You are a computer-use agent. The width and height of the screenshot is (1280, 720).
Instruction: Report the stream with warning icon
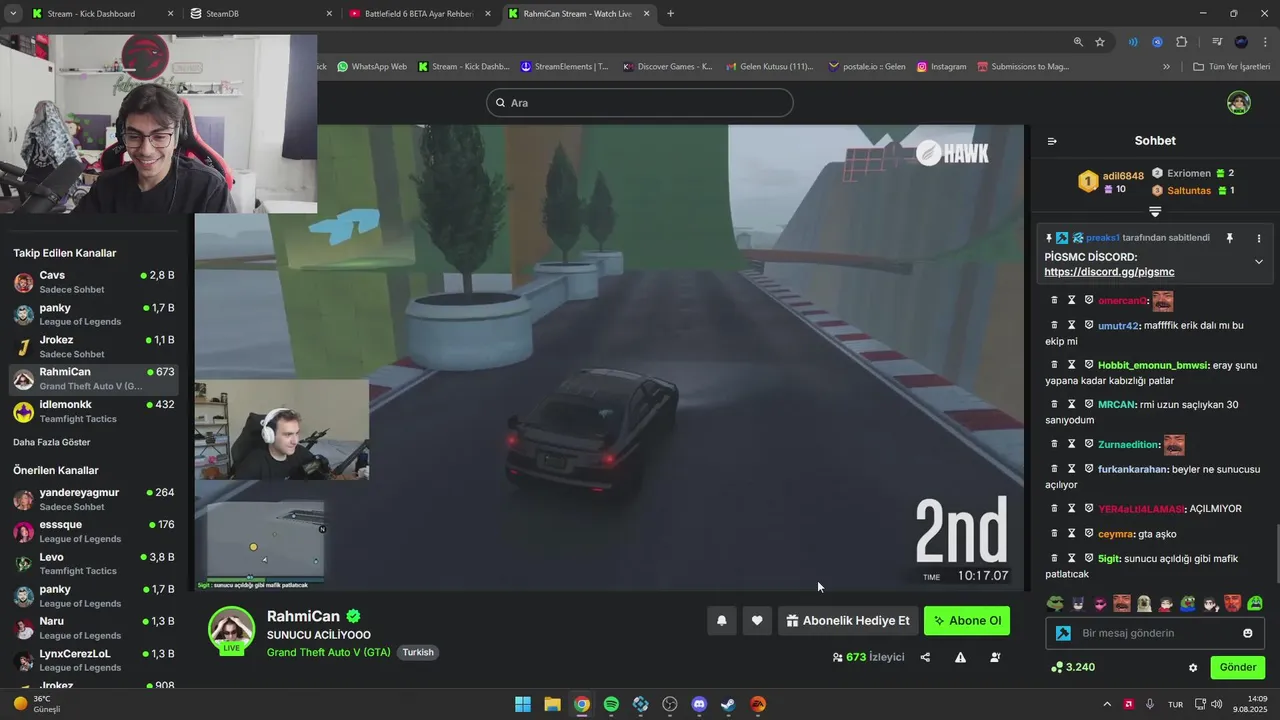960,657
